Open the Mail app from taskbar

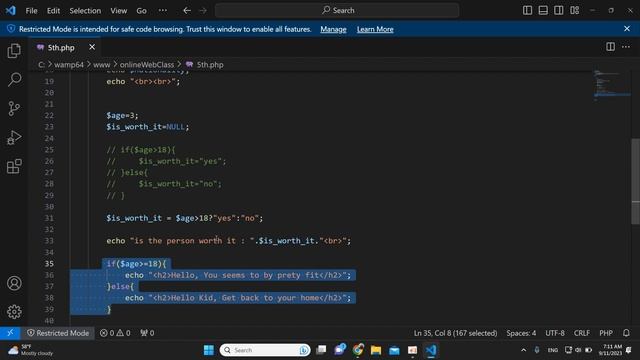pyautogui.click(x=394, y=350)
